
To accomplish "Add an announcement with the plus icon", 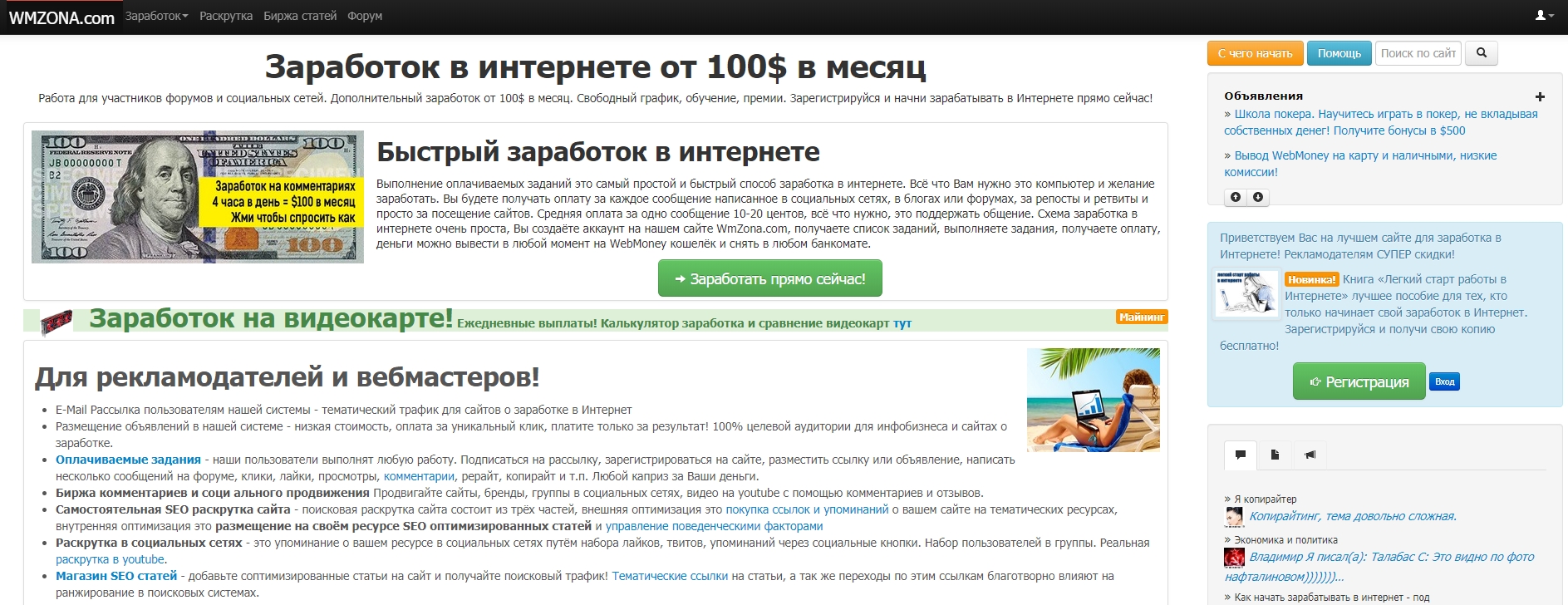I will coord(1540,96).
